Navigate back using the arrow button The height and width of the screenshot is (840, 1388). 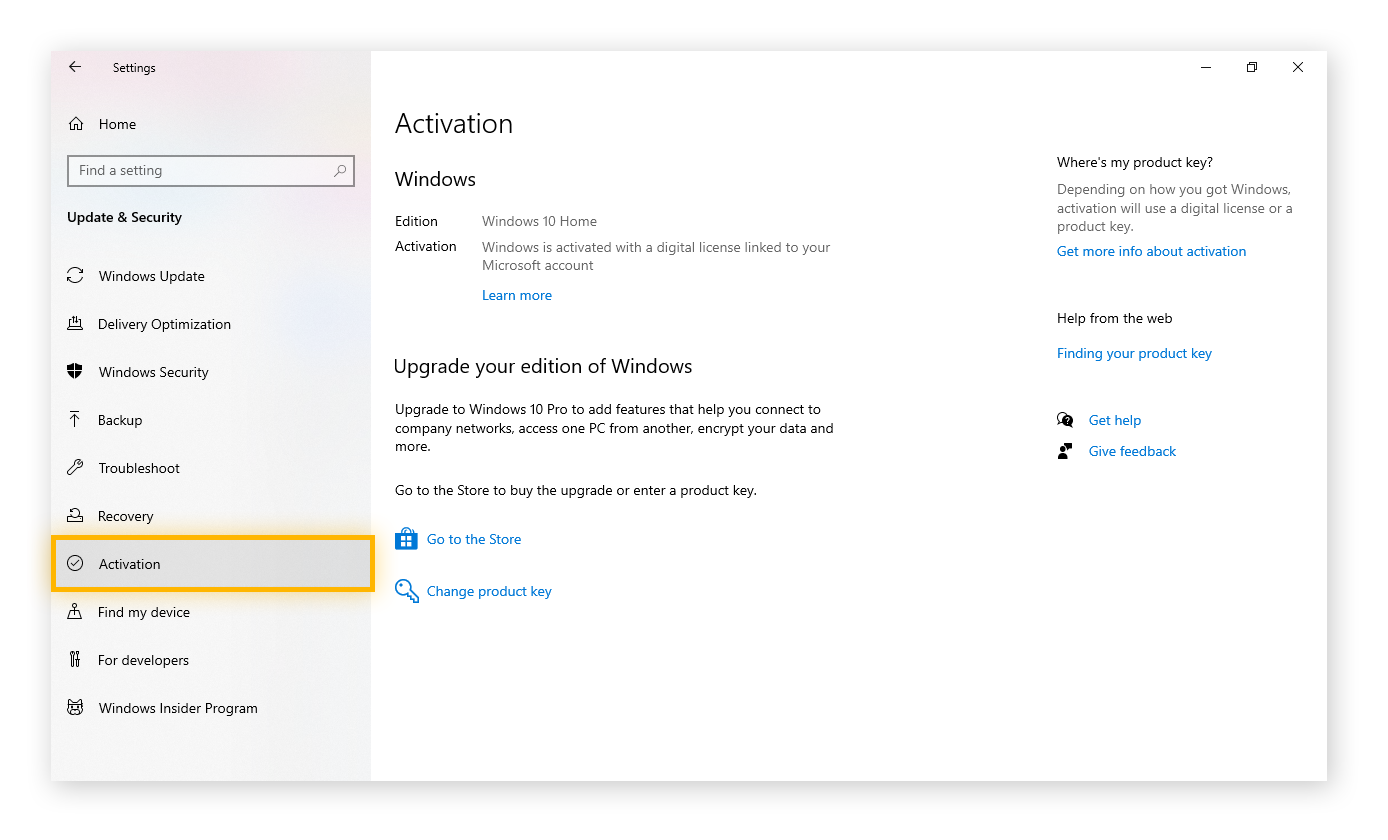tap(75, 67)
